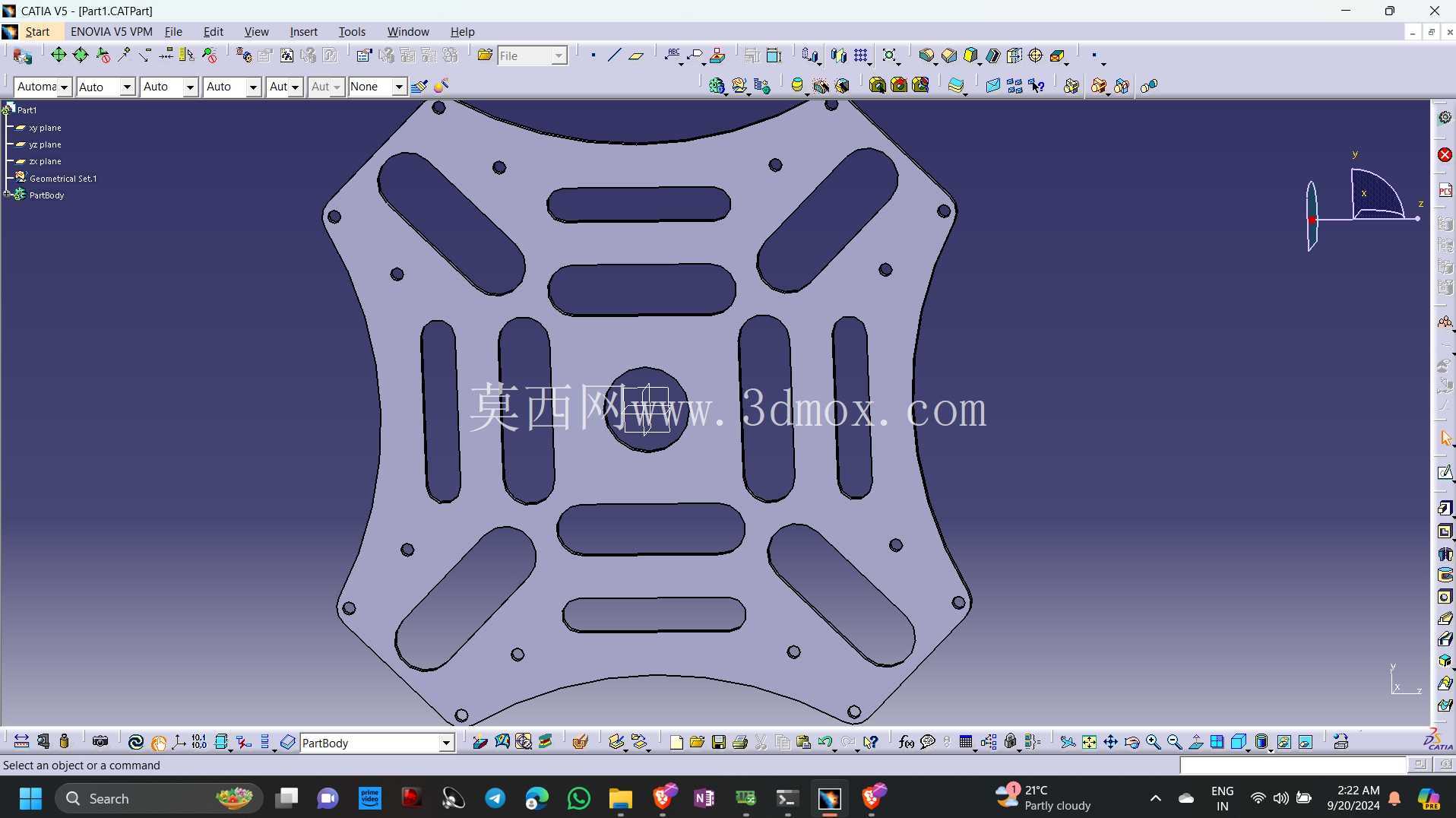Click the Open file folder icon
This screenshot has width=1456, height=818.
coord(697,742)
